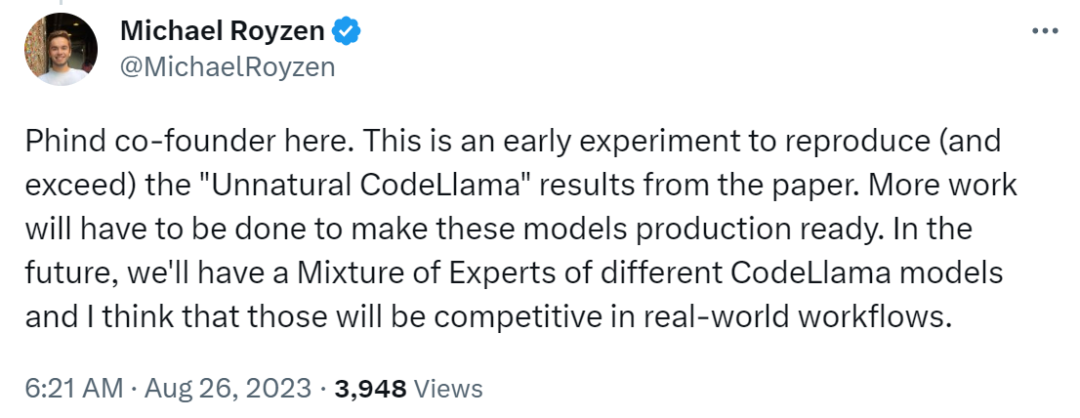1080x418 pixels.
Task: Click the 6:21 AM timestamp
Action: (67, 388)
